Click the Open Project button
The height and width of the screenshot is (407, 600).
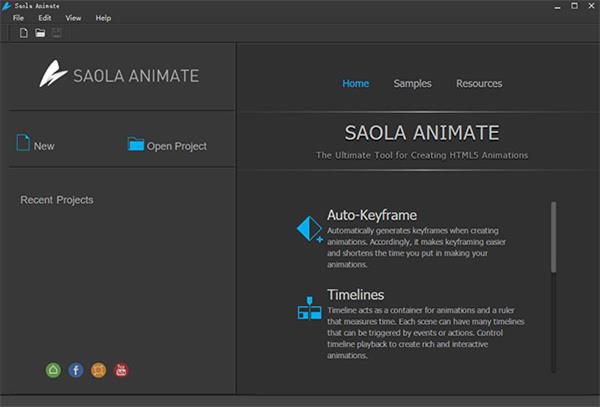167,145
